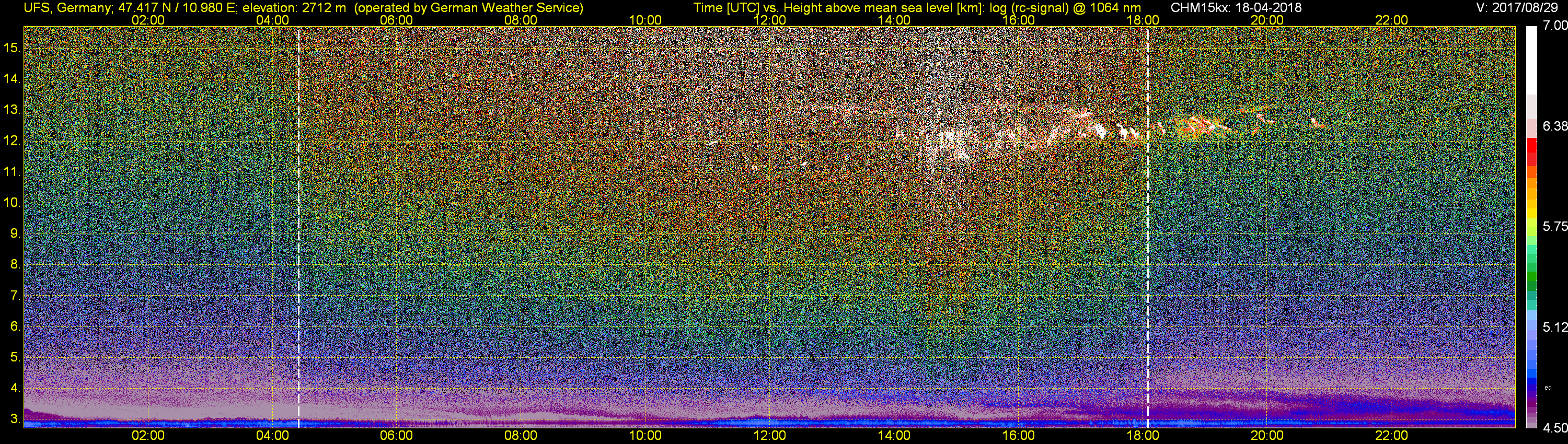The height and width of the screenshot is (444, 1568).
Task: Click the 3. km height axis label
Action: coord(15,419)
